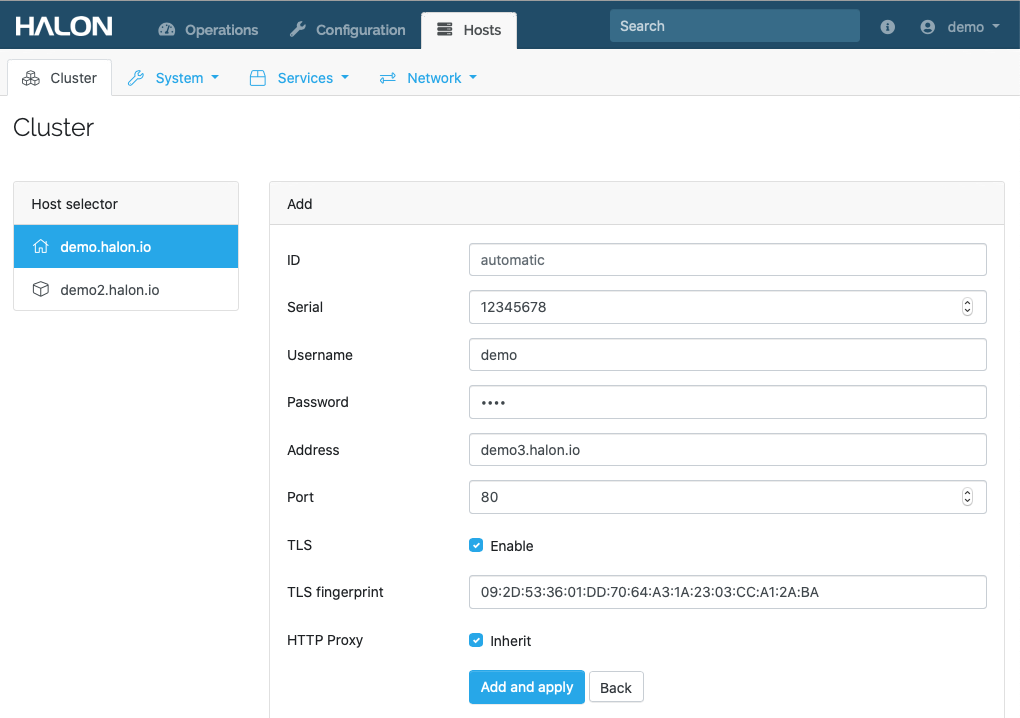Click the cube icon beside demo2.halon.io
Viewport: 1020px width, 718px height.
coord(40,289)
